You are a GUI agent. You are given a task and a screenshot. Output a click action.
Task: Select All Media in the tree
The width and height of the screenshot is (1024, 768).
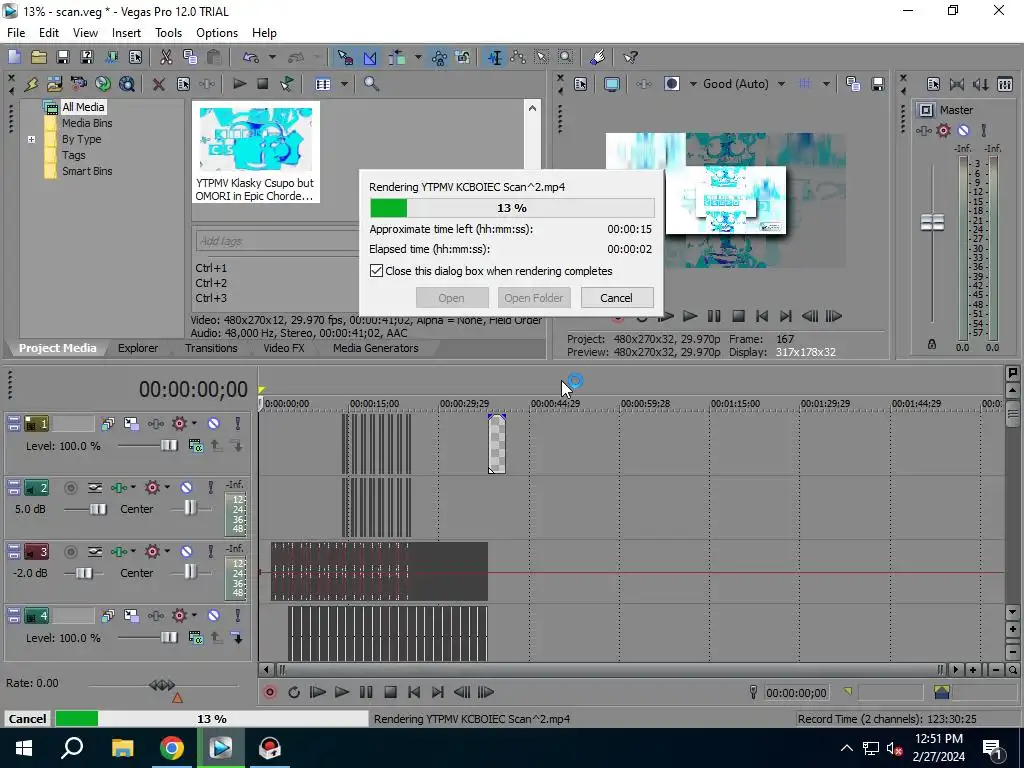tap(83, 107)
